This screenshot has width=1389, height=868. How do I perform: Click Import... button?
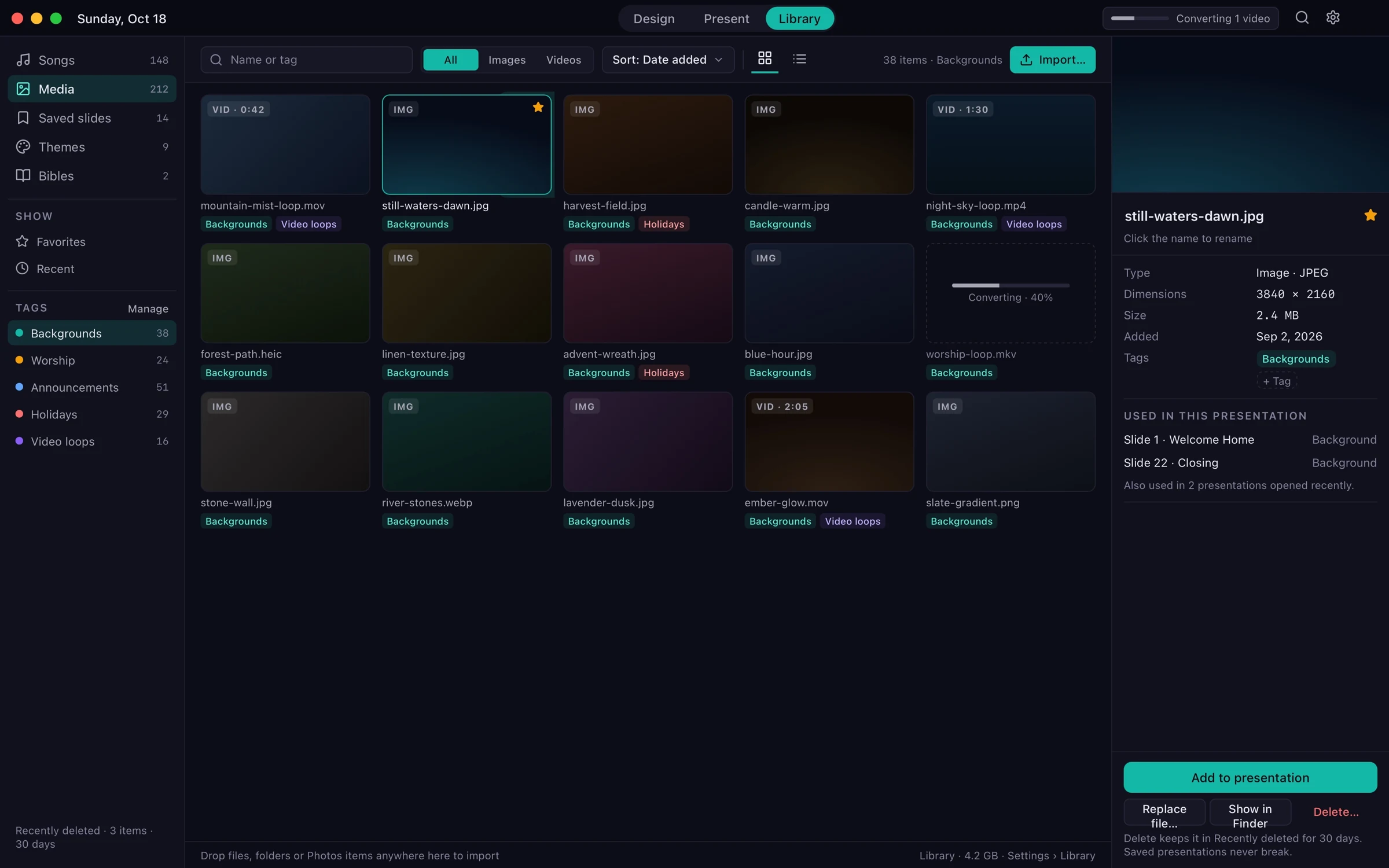tap(1052, 60)
